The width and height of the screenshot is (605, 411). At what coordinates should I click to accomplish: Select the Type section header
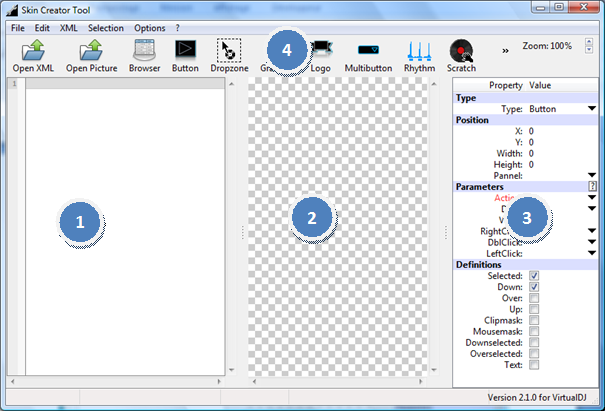click(526, 98)
